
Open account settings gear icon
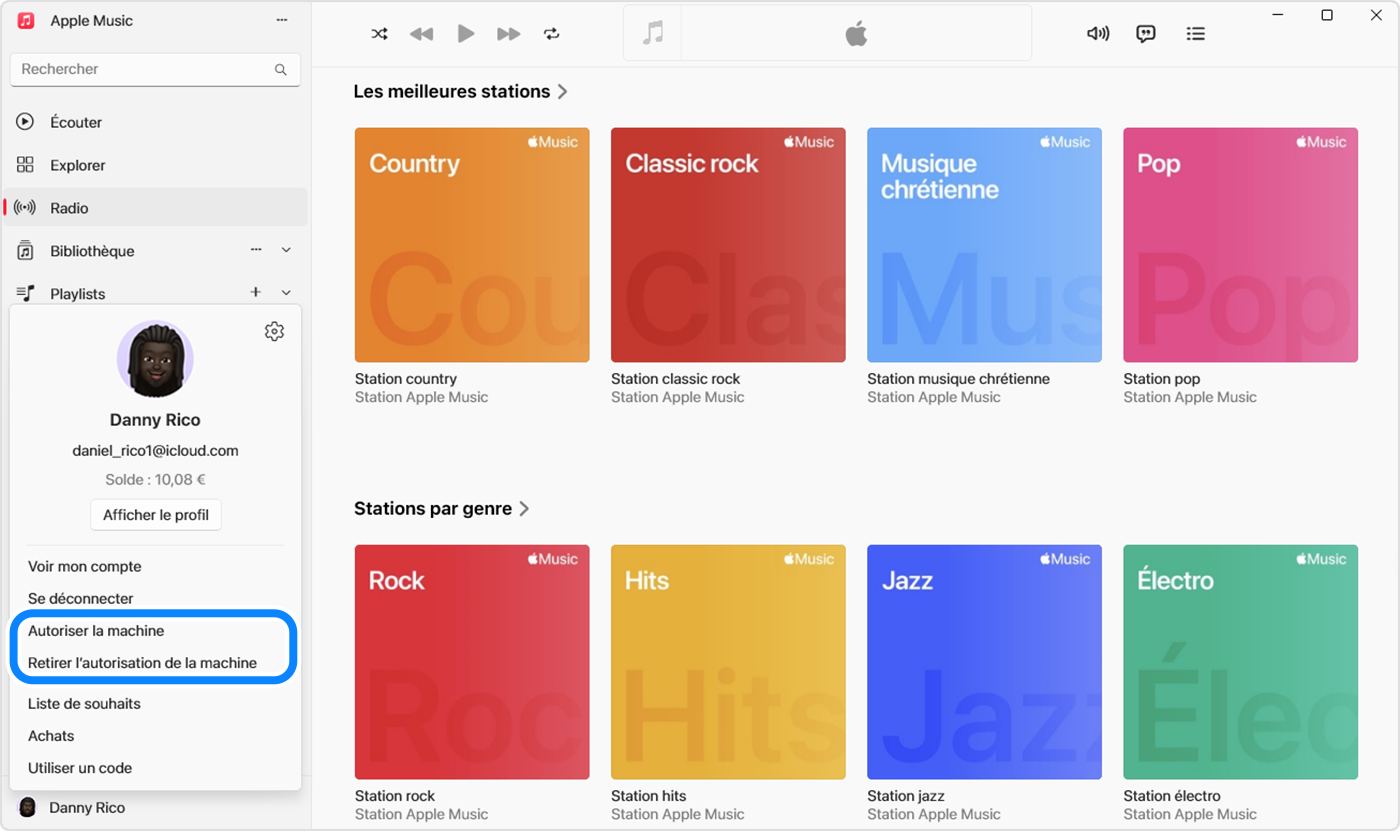point(274,332)
